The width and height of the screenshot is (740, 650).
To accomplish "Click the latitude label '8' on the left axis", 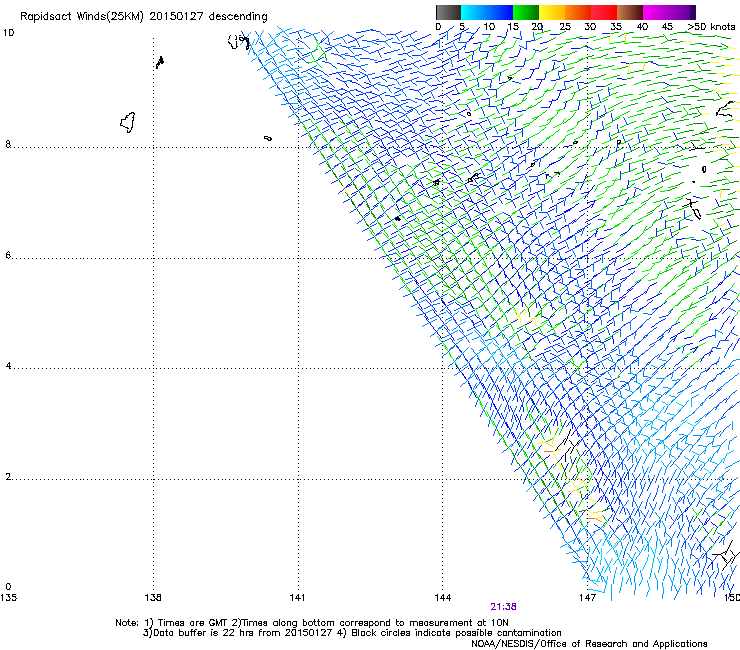I will pyautogui.click(x=8, y=144).
